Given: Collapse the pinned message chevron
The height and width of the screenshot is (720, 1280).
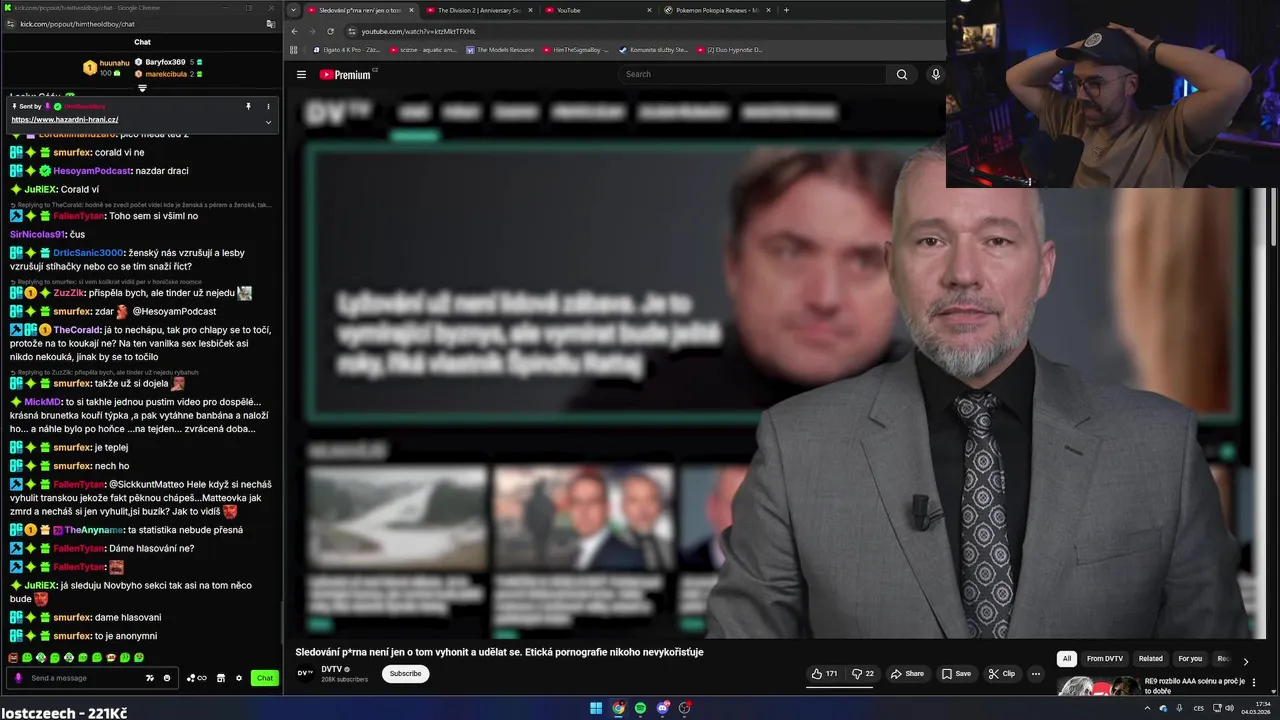Looking at the screenshot, I should [x=268, y=122].
